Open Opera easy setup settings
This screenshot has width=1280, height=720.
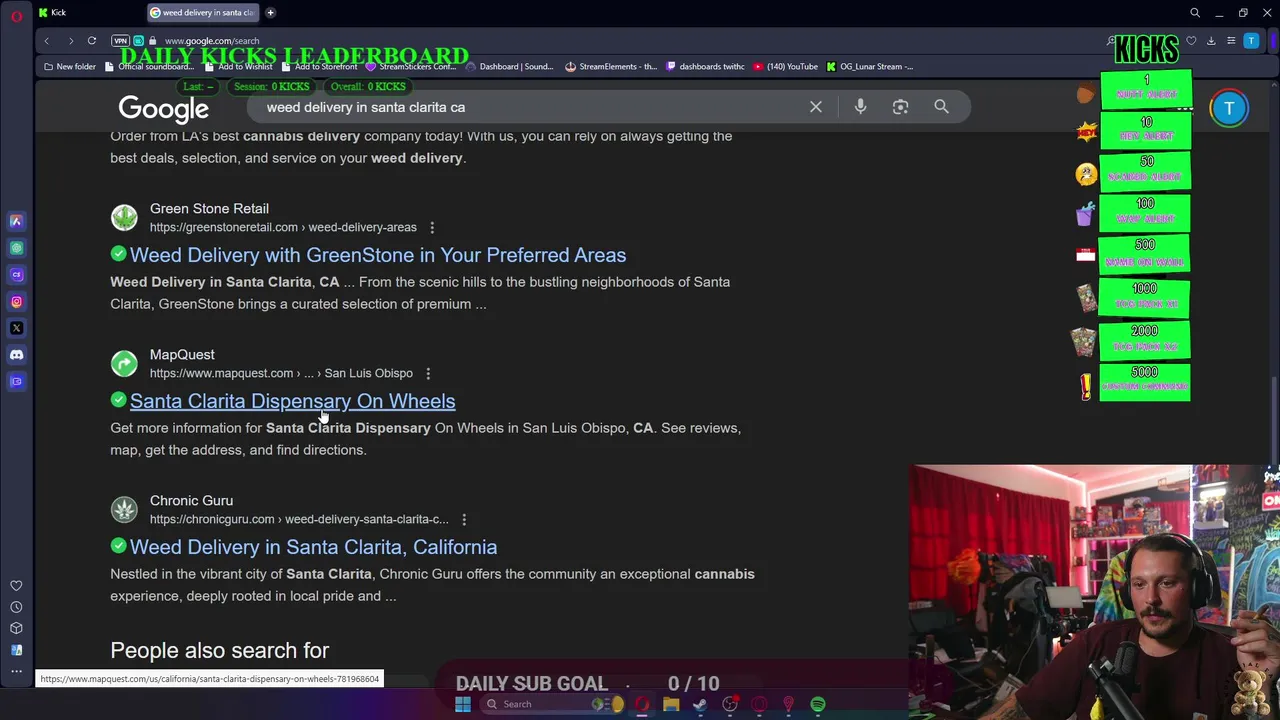[1231, 41]
